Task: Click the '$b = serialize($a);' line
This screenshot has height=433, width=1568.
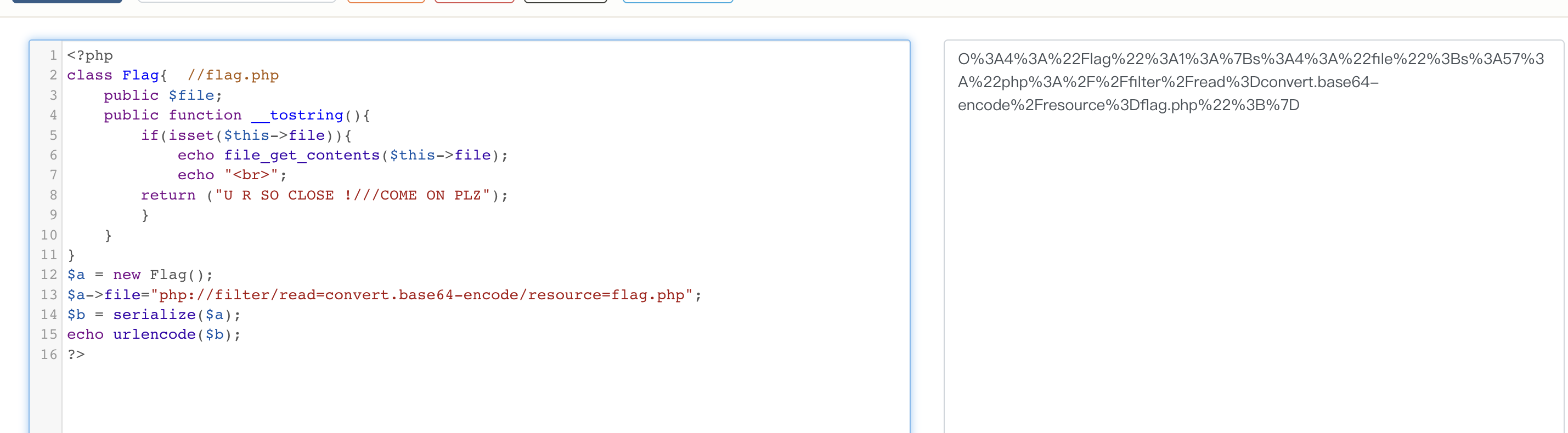Action: coord(154,315)
